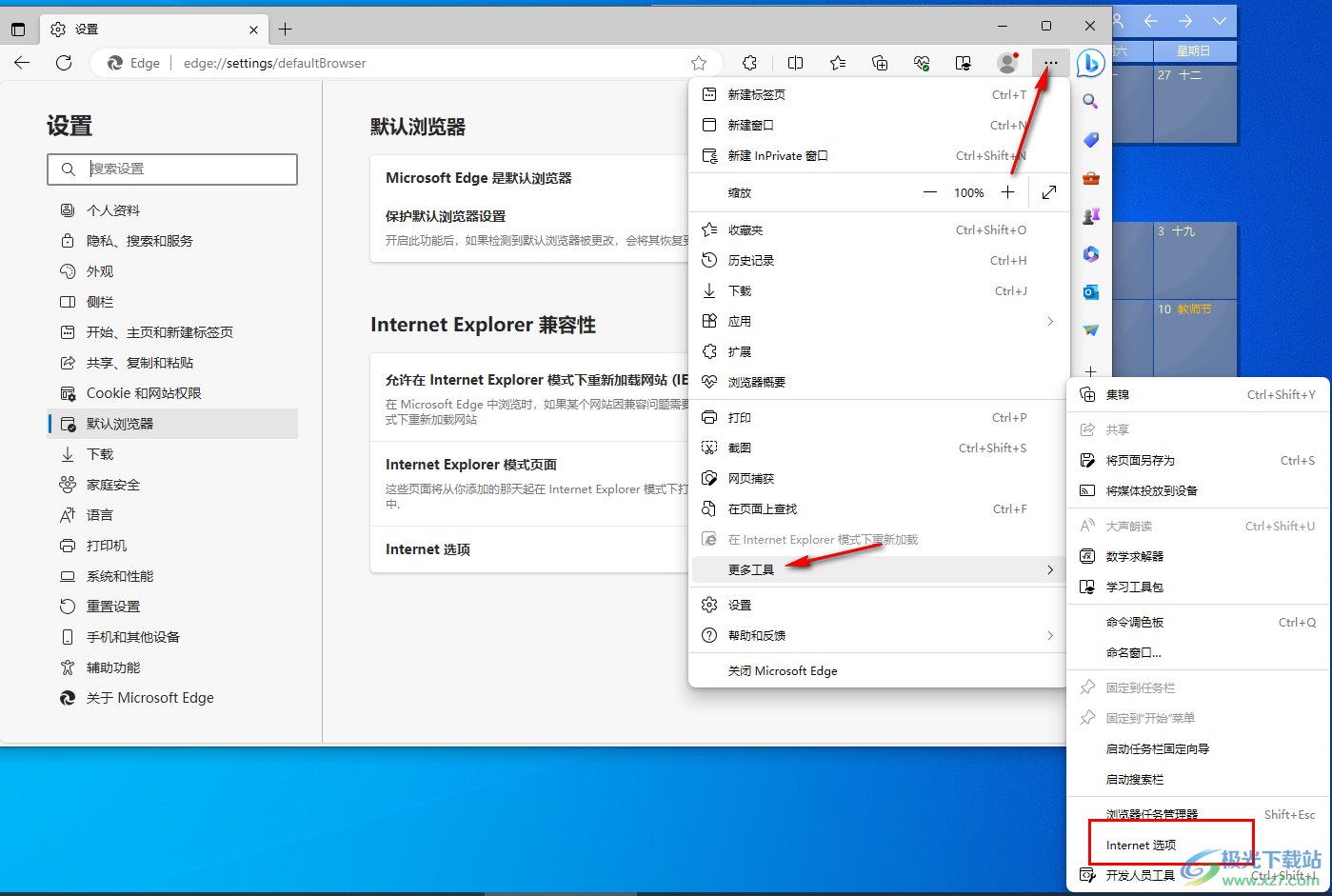
Task: Open 个人资料 settings page
Action: coord(172,210)
